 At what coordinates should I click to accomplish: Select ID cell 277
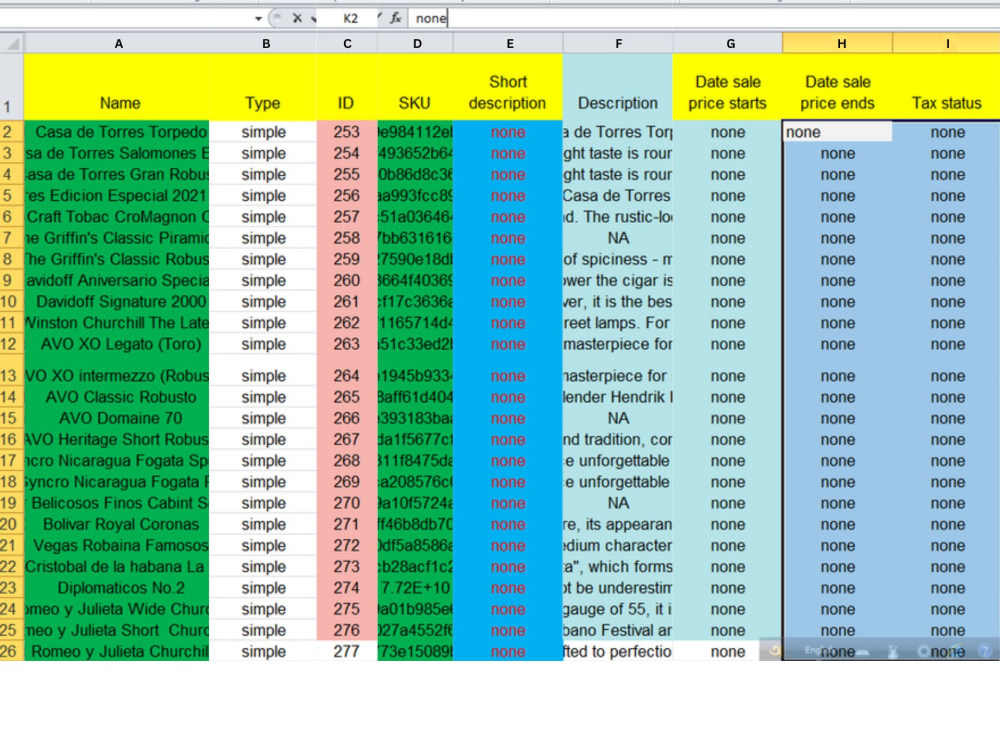pos(347,651)
